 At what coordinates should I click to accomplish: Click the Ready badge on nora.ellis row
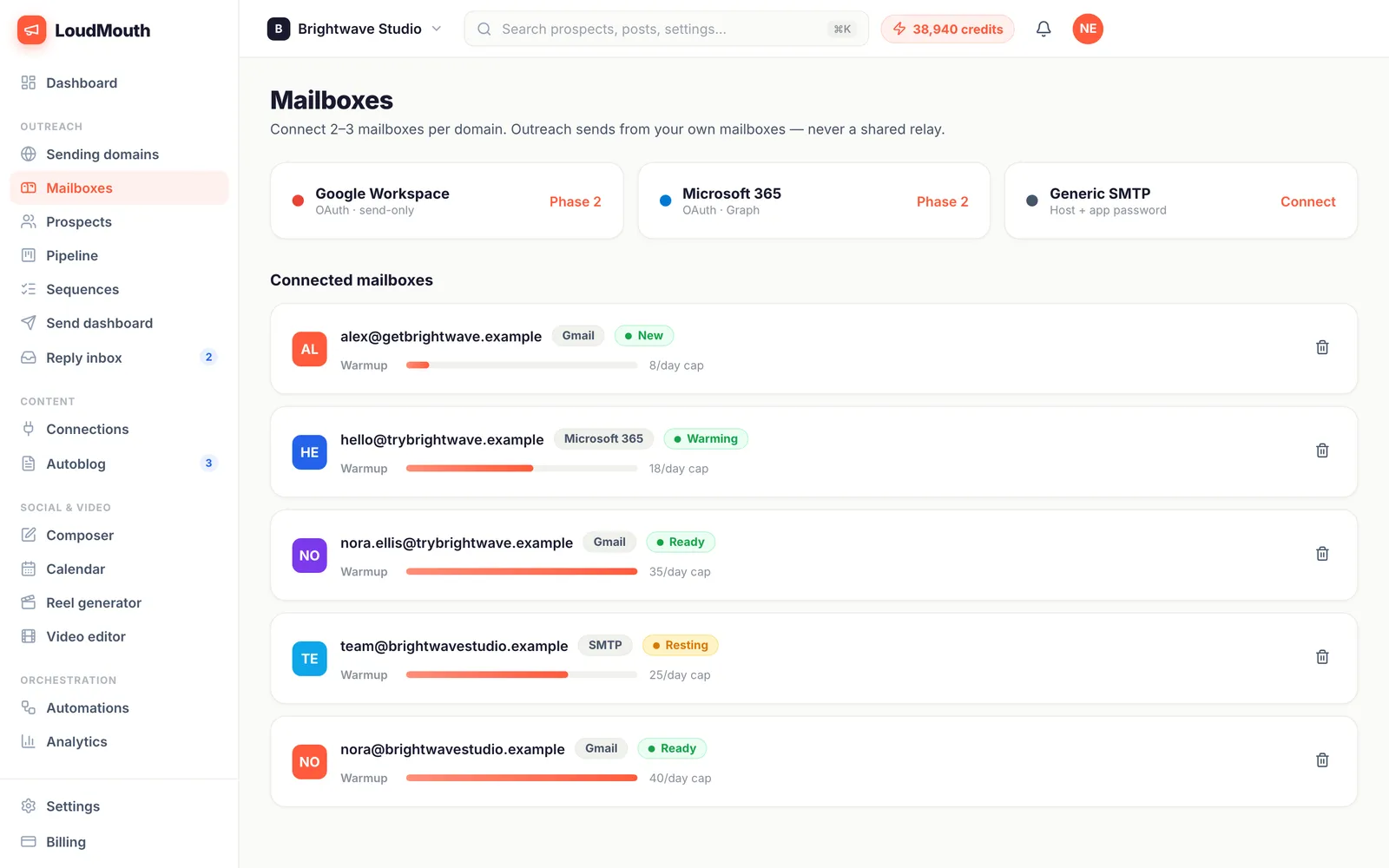pyautogui.click(x=681, y=542)
